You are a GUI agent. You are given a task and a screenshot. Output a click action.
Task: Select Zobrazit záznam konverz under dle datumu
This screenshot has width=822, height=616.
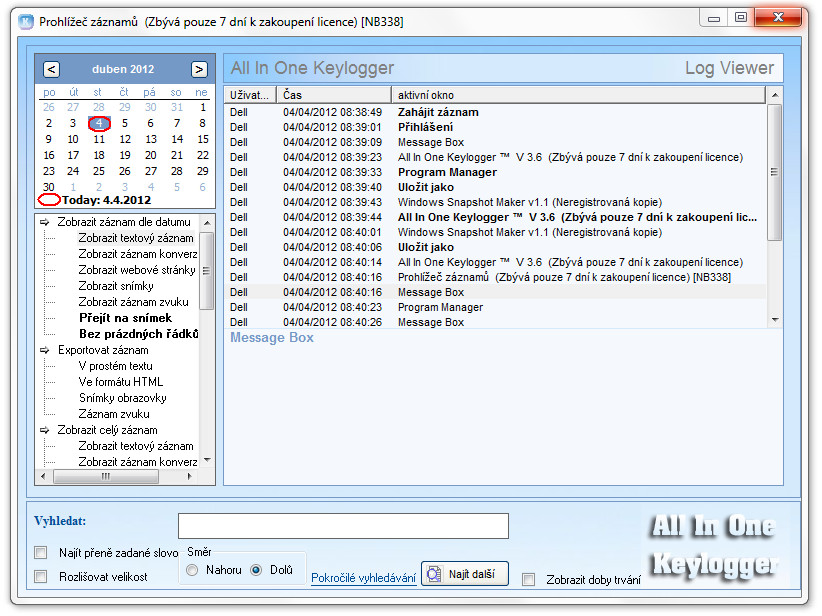[138, 254]
